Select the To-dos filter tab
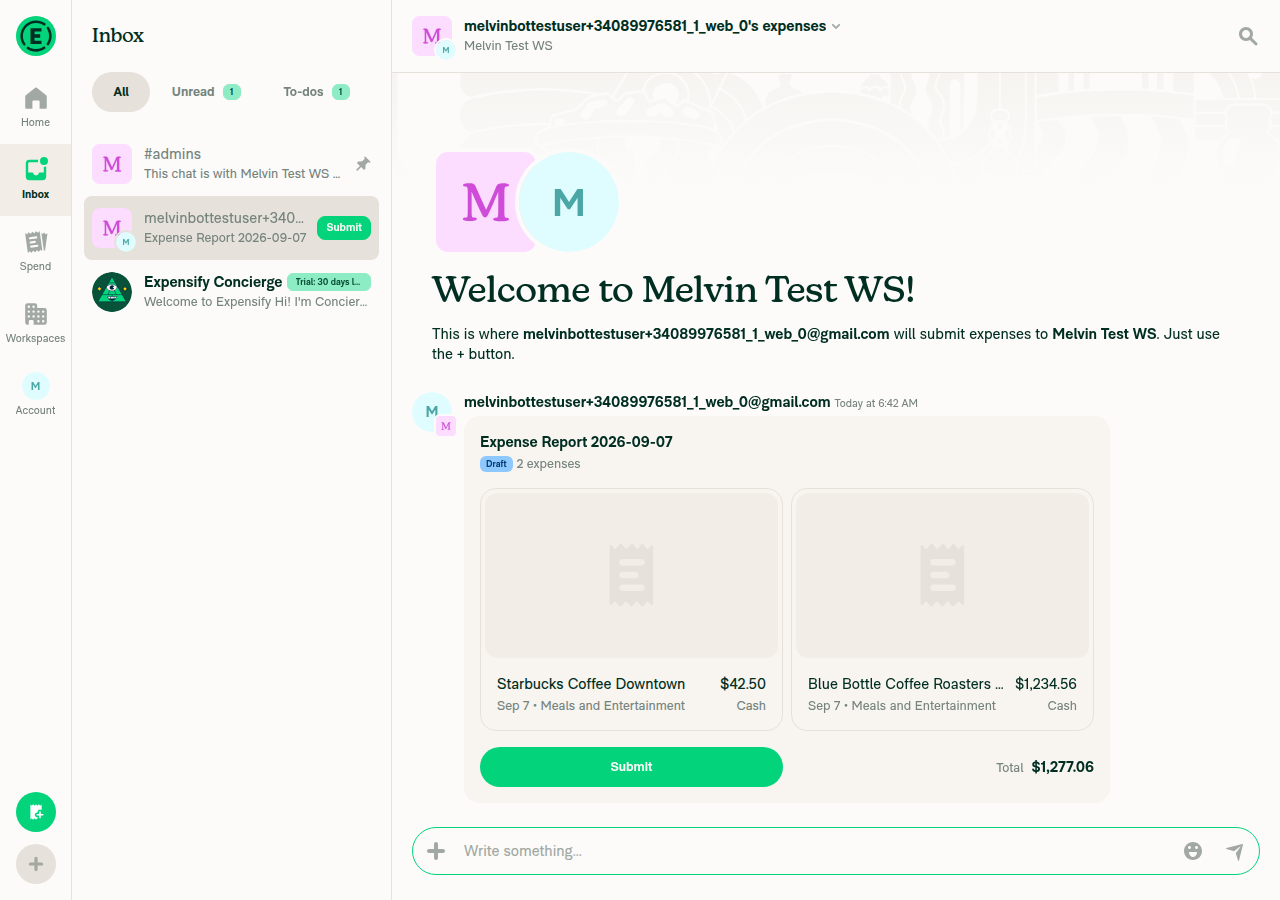This screenshot has width=1280, height=900. pyautogui.click(x=315, y=92)
